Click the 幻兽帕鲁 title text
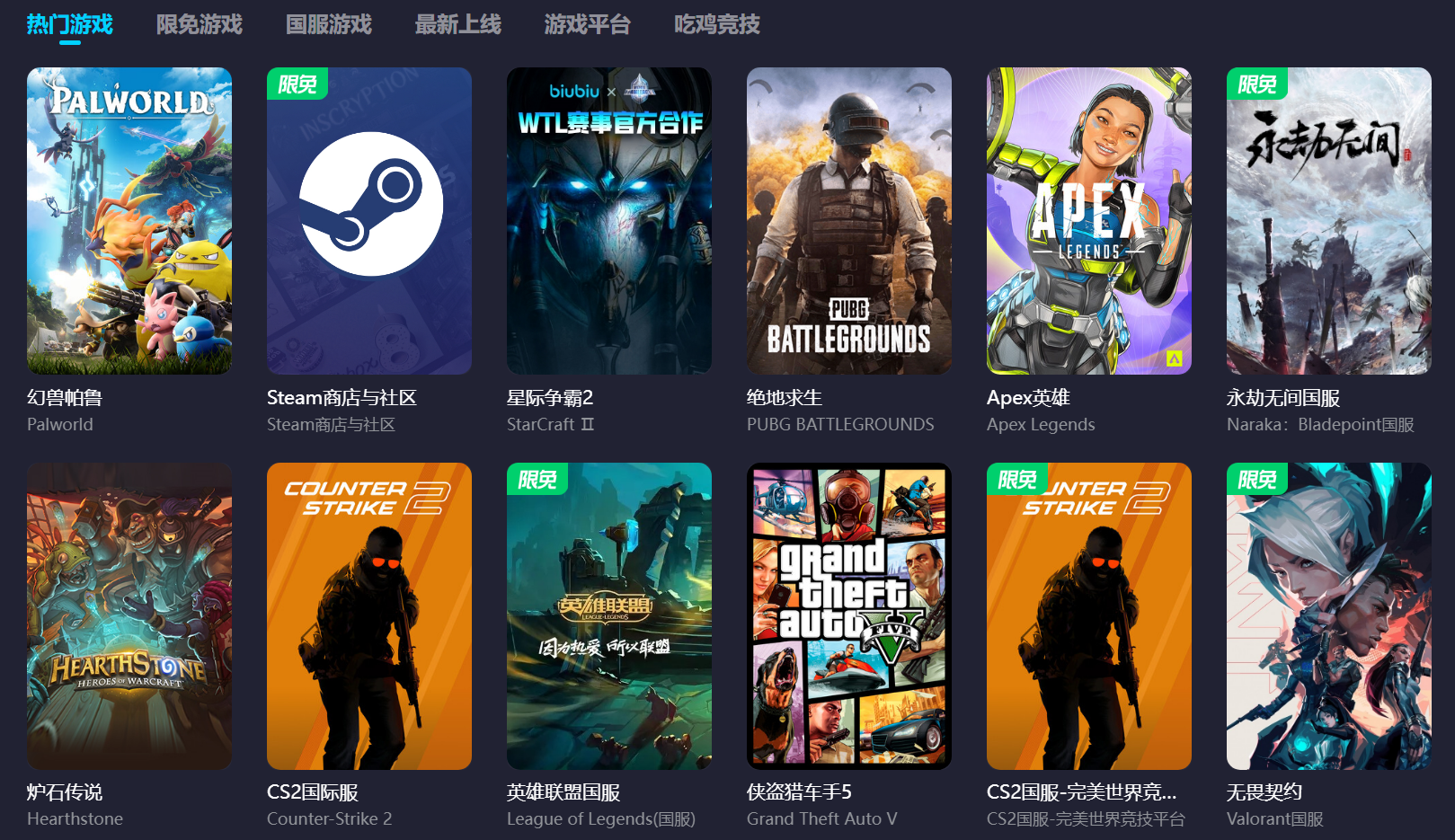This screenshot has height=840, width=1455. click(65, 398)
